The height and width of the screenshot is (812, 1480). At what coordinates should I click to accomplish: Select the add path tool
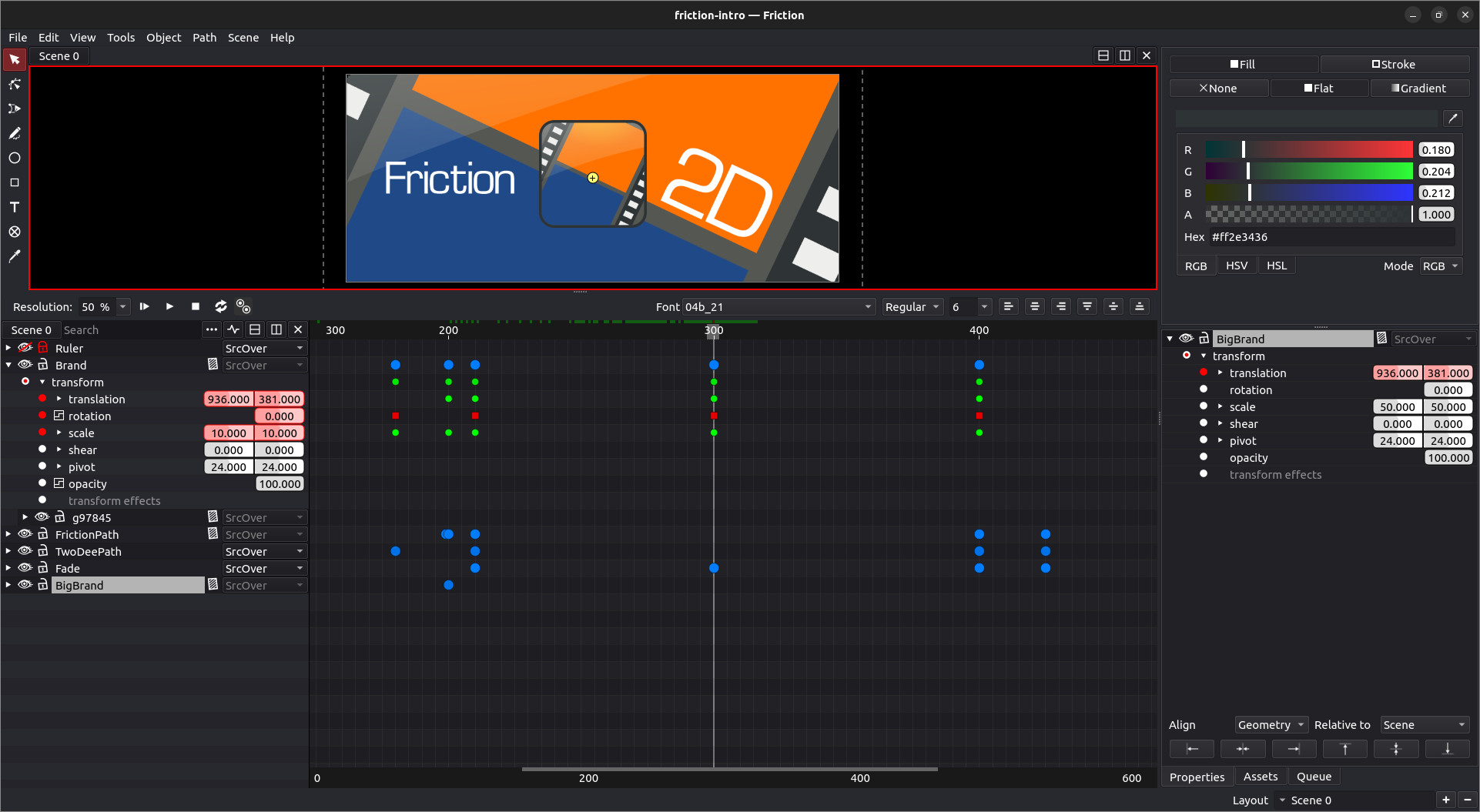(15, 109)
